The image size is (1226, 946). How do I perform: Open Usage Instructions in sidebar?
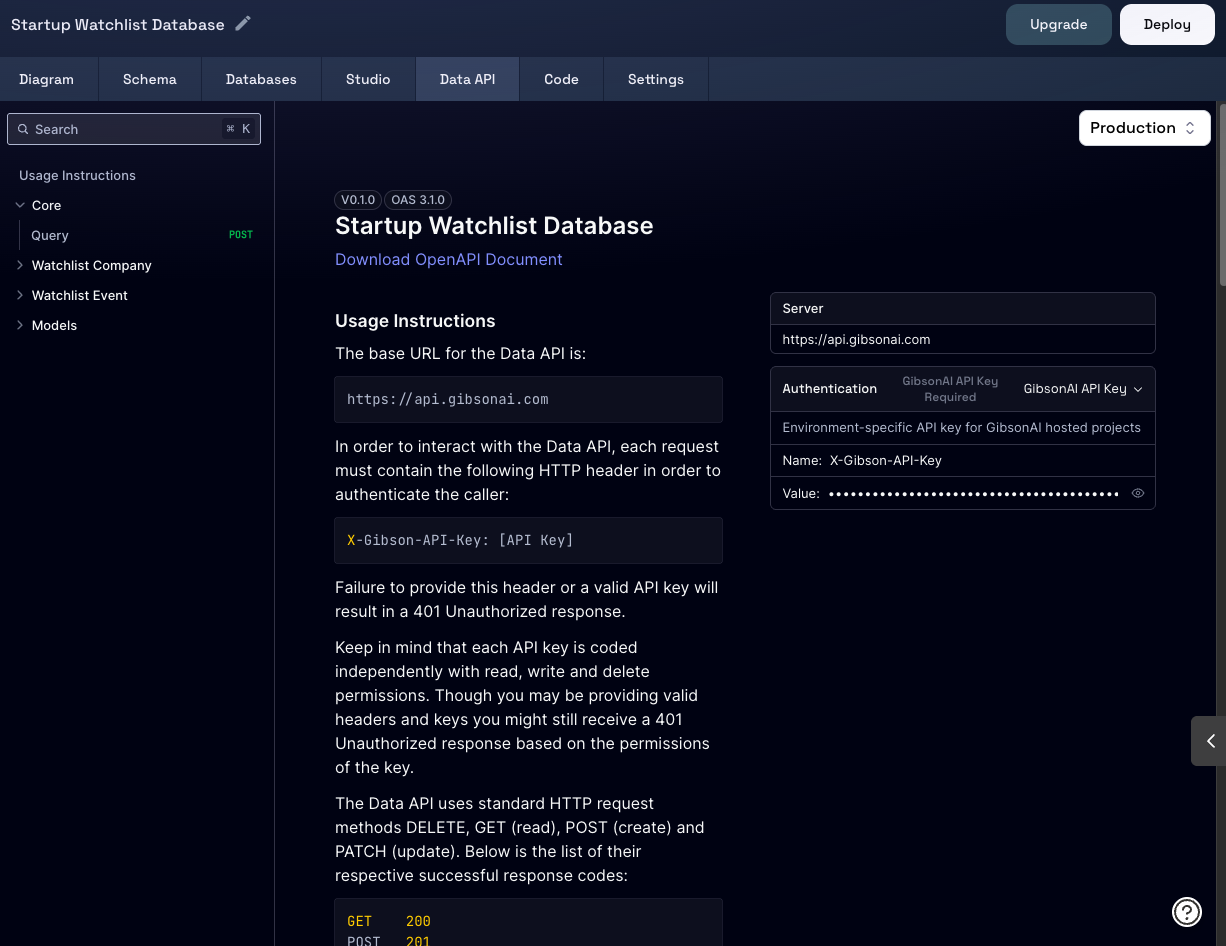(77, 175)
